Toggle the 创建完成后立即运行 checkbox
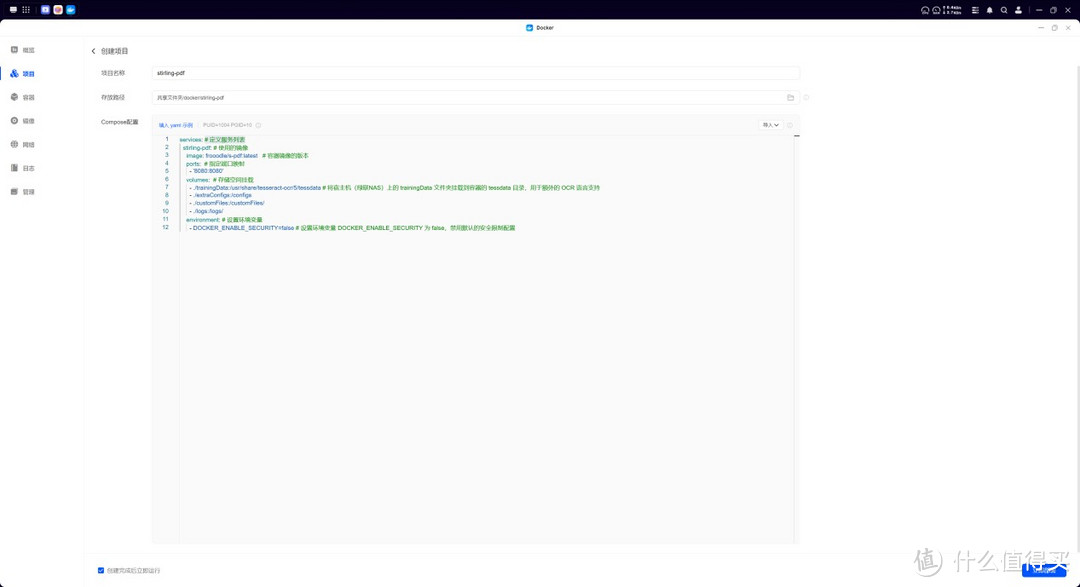The height and width of the screenshot is (587, 1080). coord(101,571)
